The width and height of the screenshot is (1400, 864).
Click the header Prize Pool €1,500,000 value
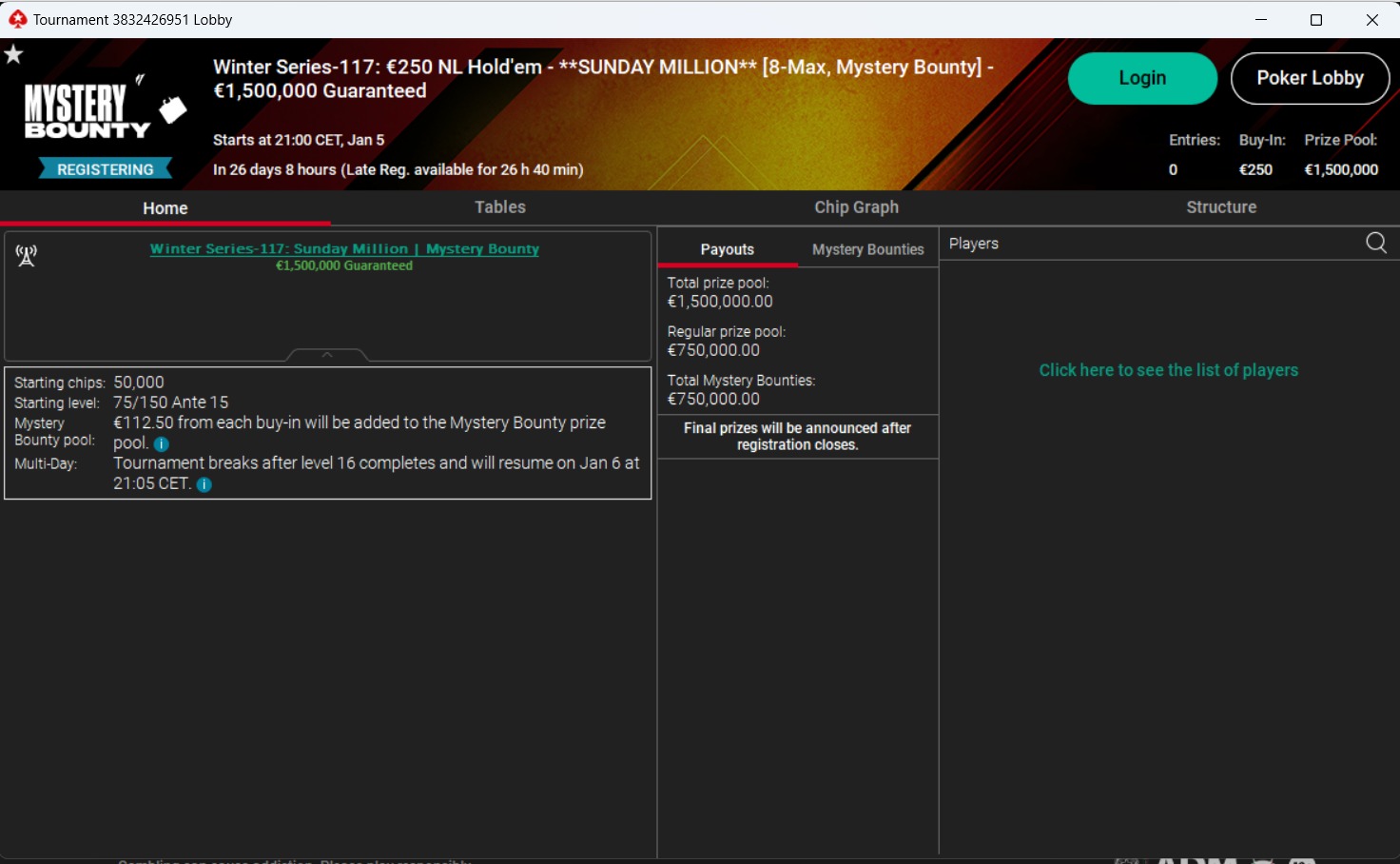pyautogui.click(x=1341, y=169)
